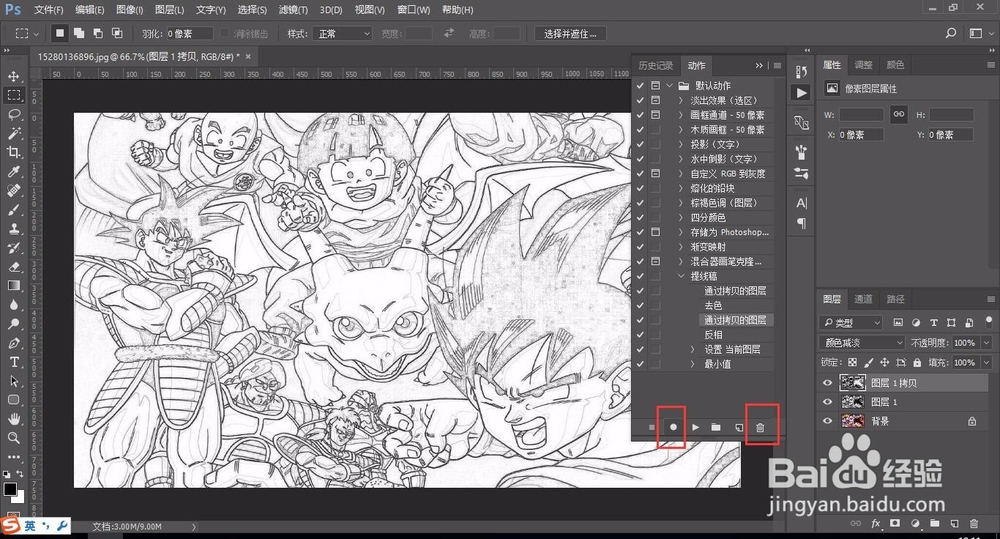The image size is (1000, 539).
Task: Select the Eraser tool
Action: click(x=13, y=267)
